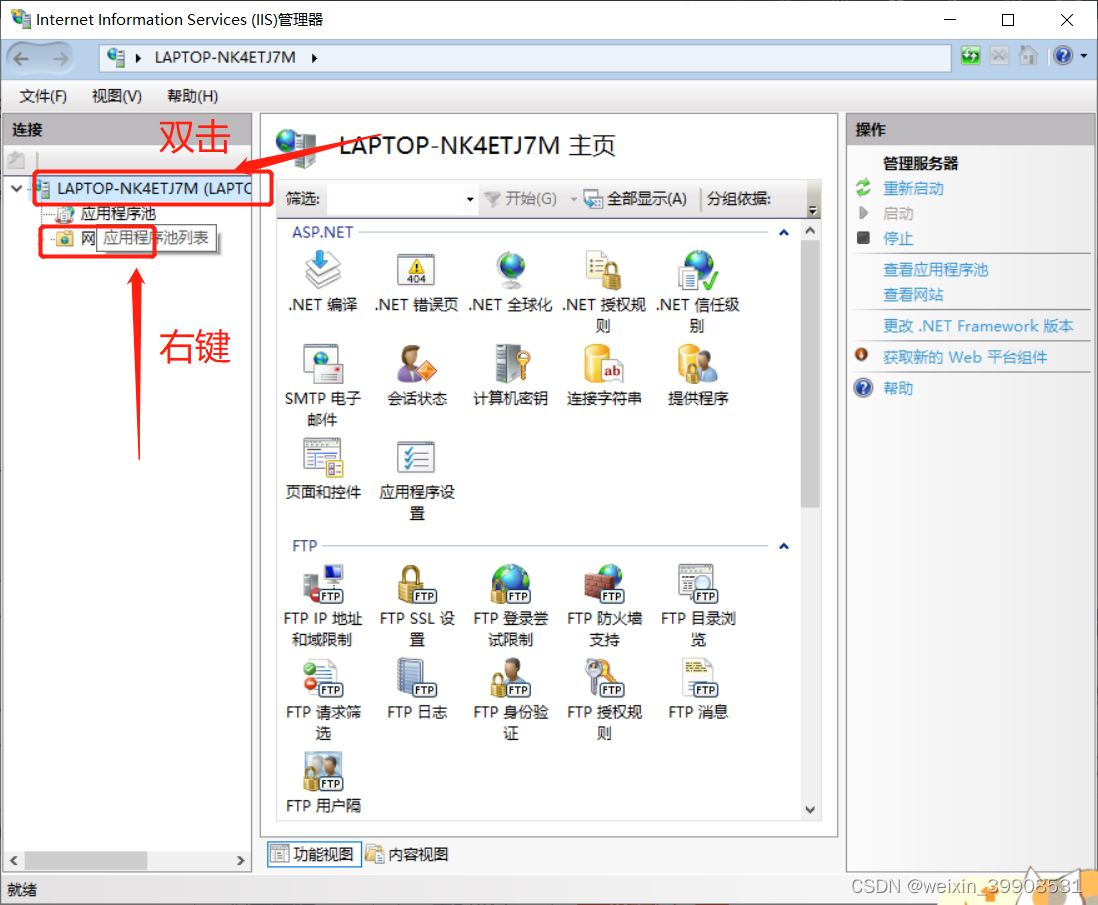Open the 连接字符串 icon

click(x=604, y=364)
